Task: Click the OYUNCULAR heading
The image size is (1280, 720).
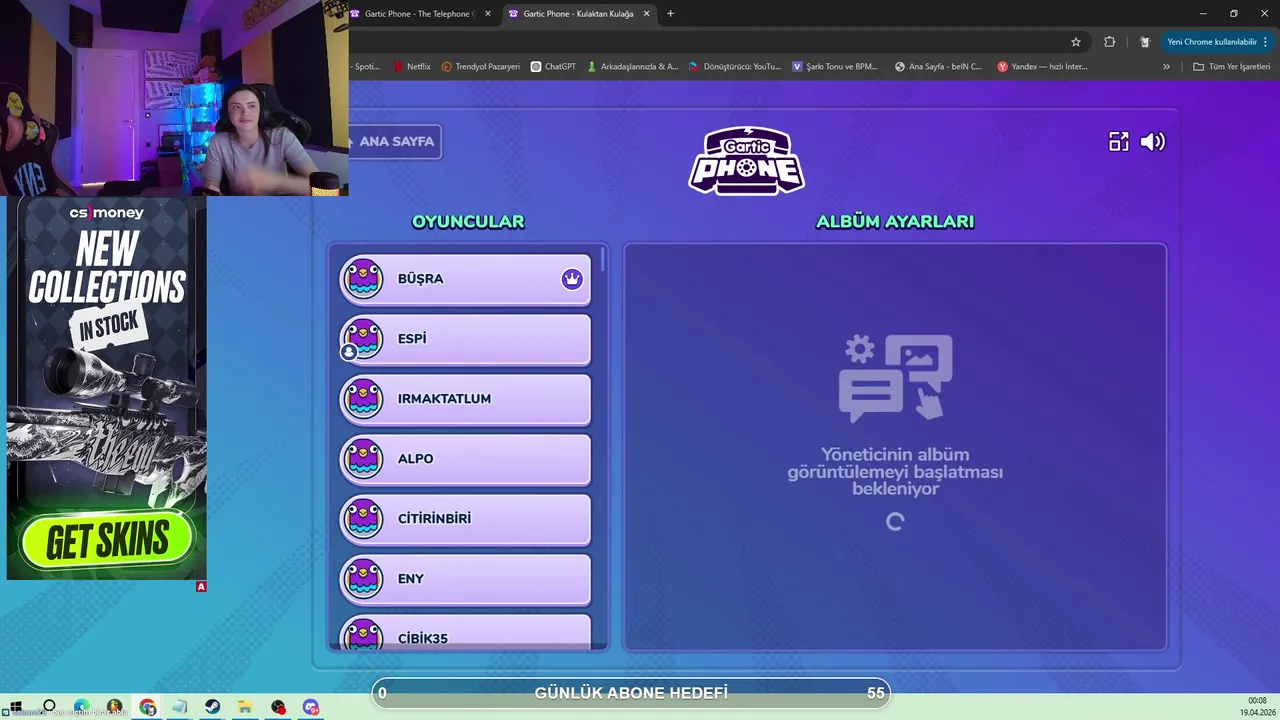Action: (468, 222)
